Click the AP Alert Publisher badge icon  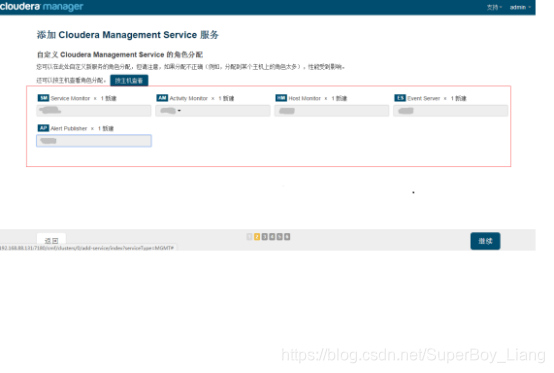[x=43, y=128]
